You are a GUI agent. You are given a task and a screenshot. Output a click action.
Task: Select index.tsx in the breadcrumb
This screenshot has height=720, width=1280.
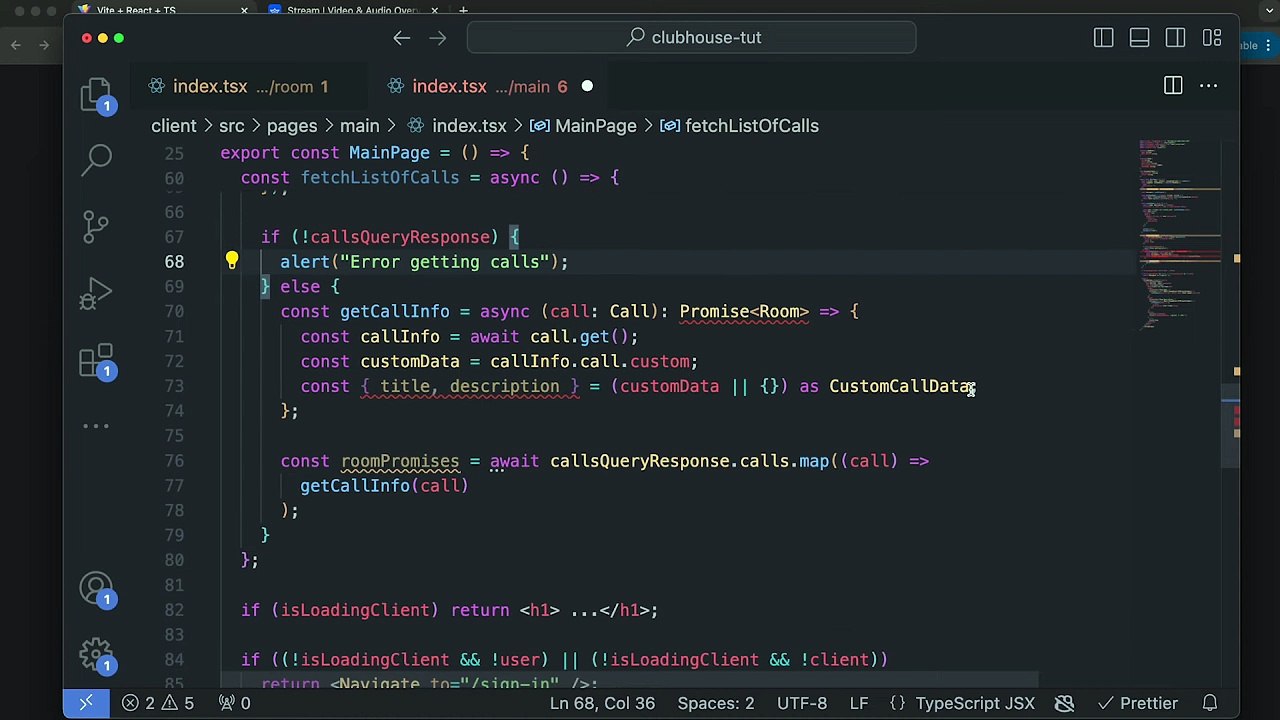[457, 126]
